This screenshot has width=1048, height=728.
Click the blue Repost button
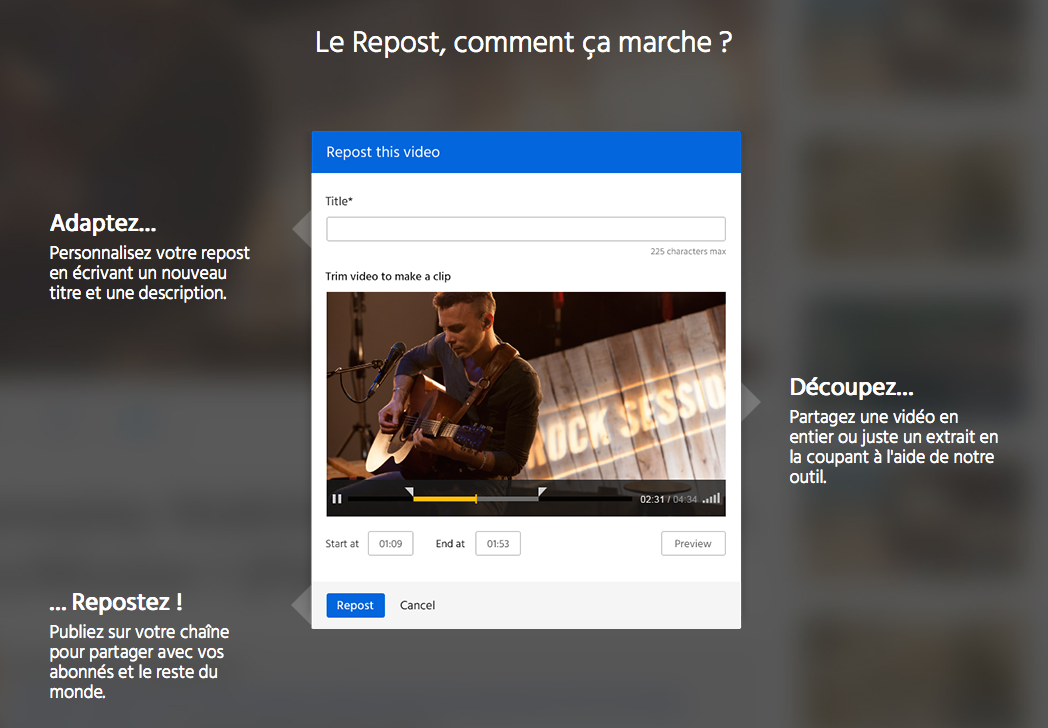coord(356,605)
